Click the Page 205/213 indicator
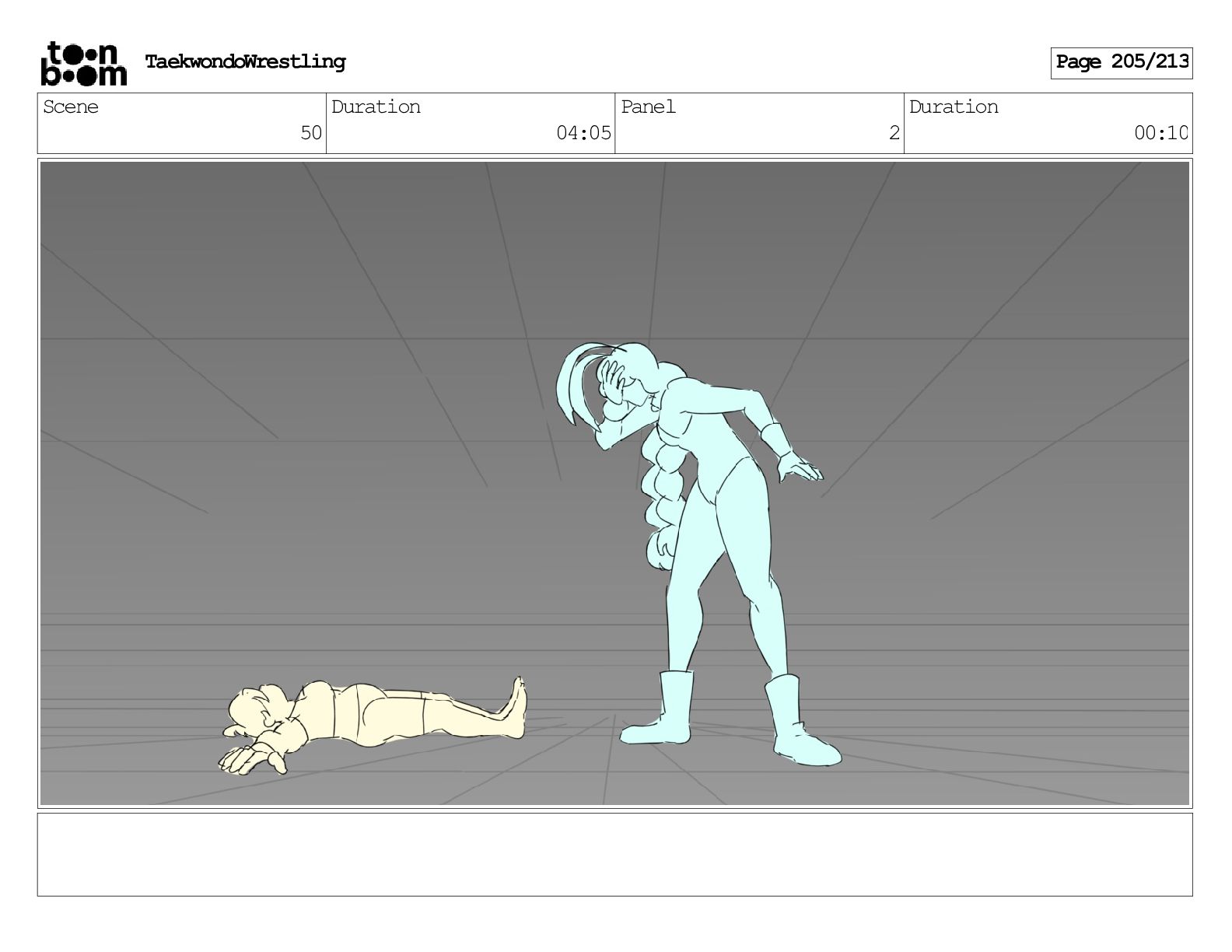The width and height of the screenshot is (1232, 952). pyautogui.click(x=1122, y=63)
